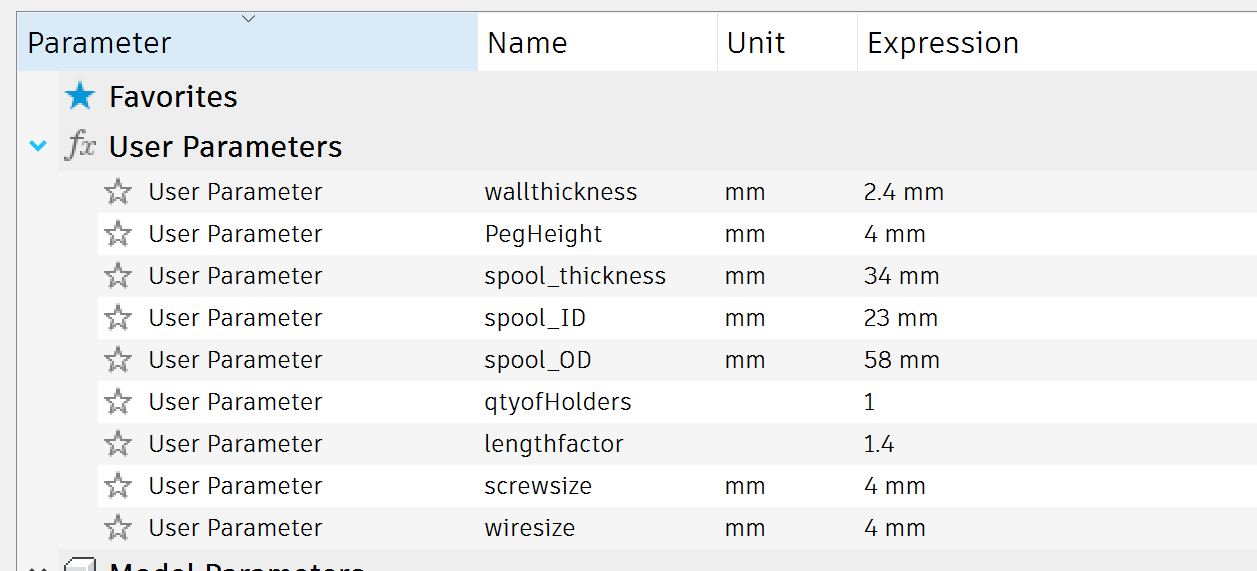Add lengthfactor to favorites with star
Viewport: 1257px width, 571px height.
tap(118, 444)
